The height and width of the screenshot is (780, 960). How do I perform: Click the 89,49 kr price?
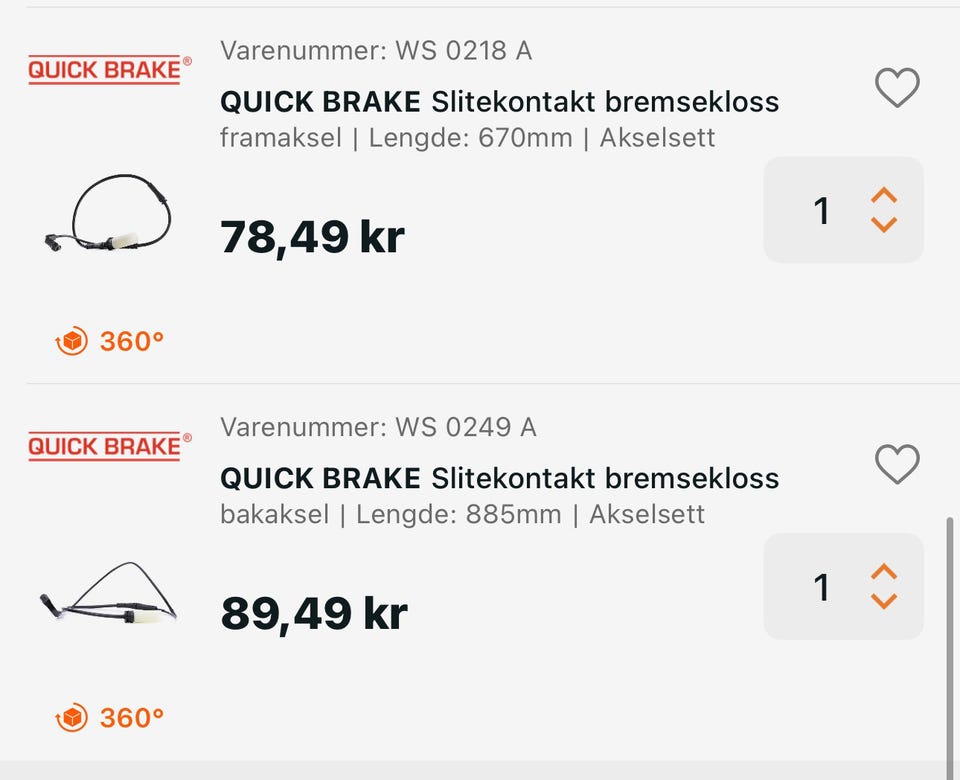(x=314, y=614)
